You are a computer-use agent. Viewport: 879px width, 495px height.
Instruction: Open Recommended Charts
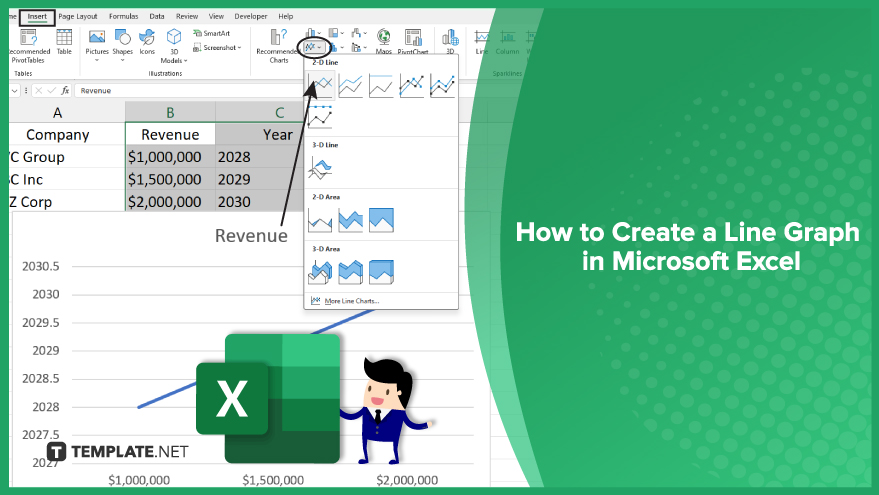pyautogui.click(x=279, y=46)
